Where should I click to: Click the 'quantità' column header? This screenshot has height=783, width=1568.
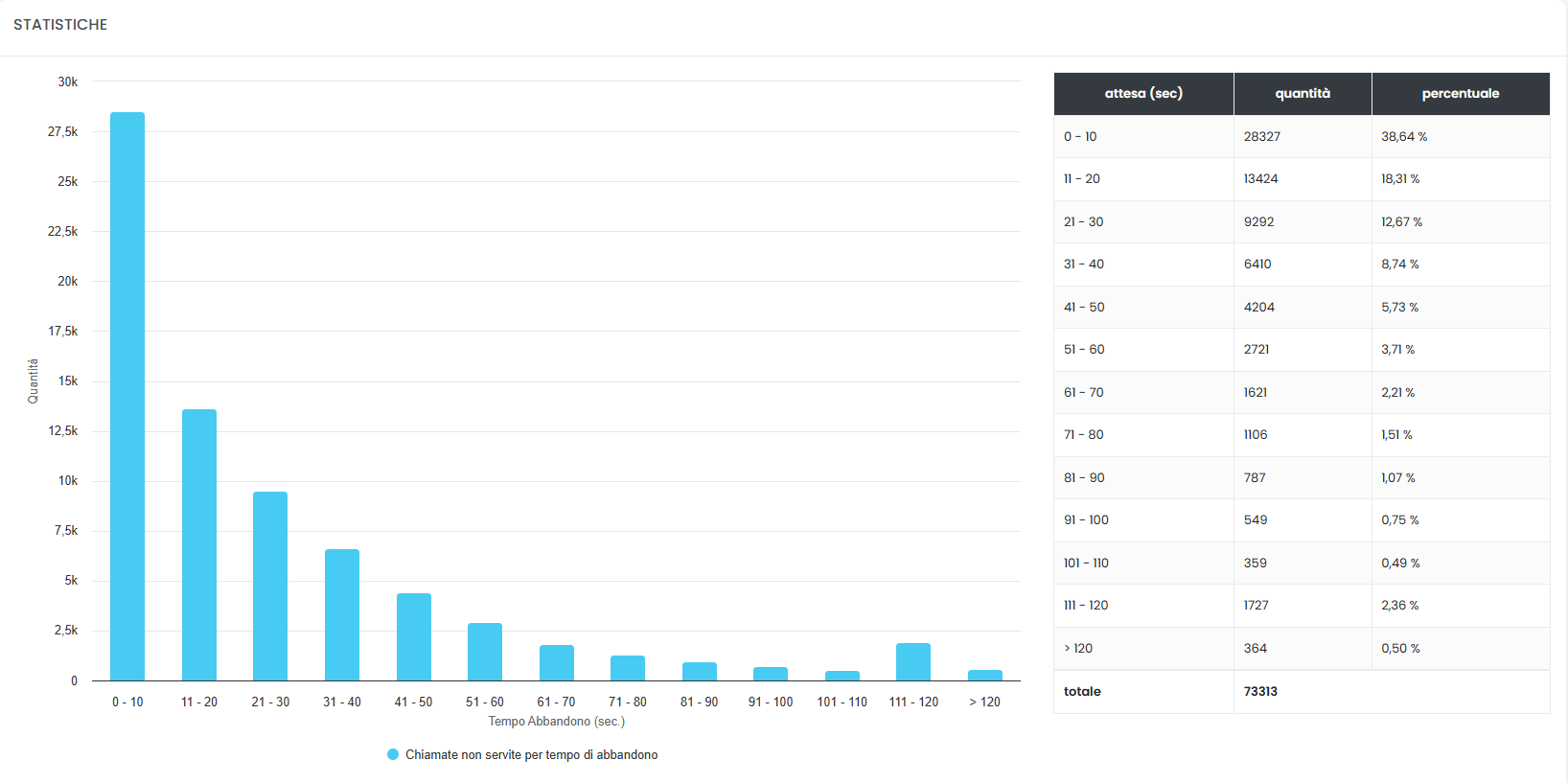click(x=1302, y=94)
